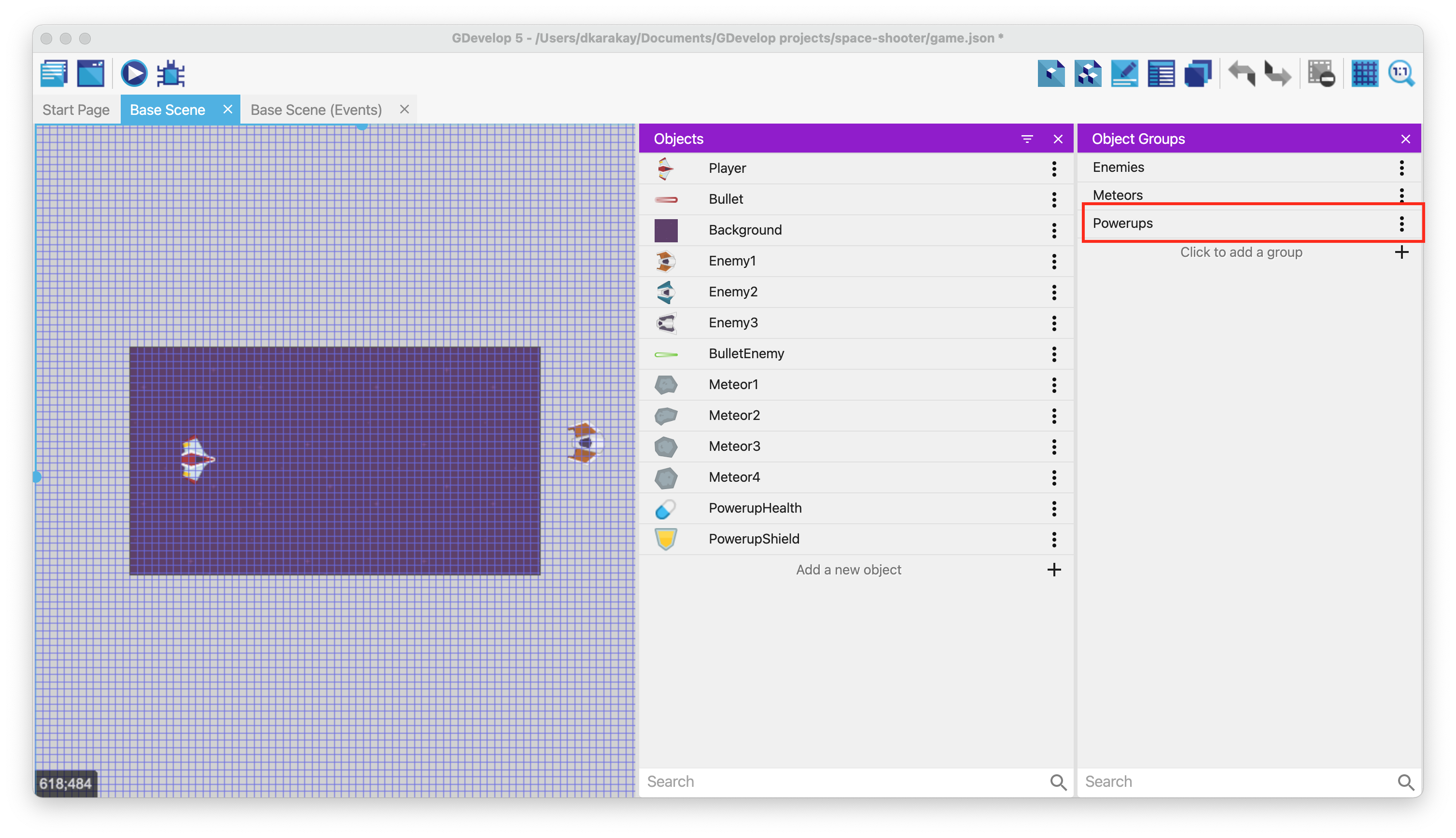Reset zoom with 1:1 magnifier icon

pos(1401,74)
